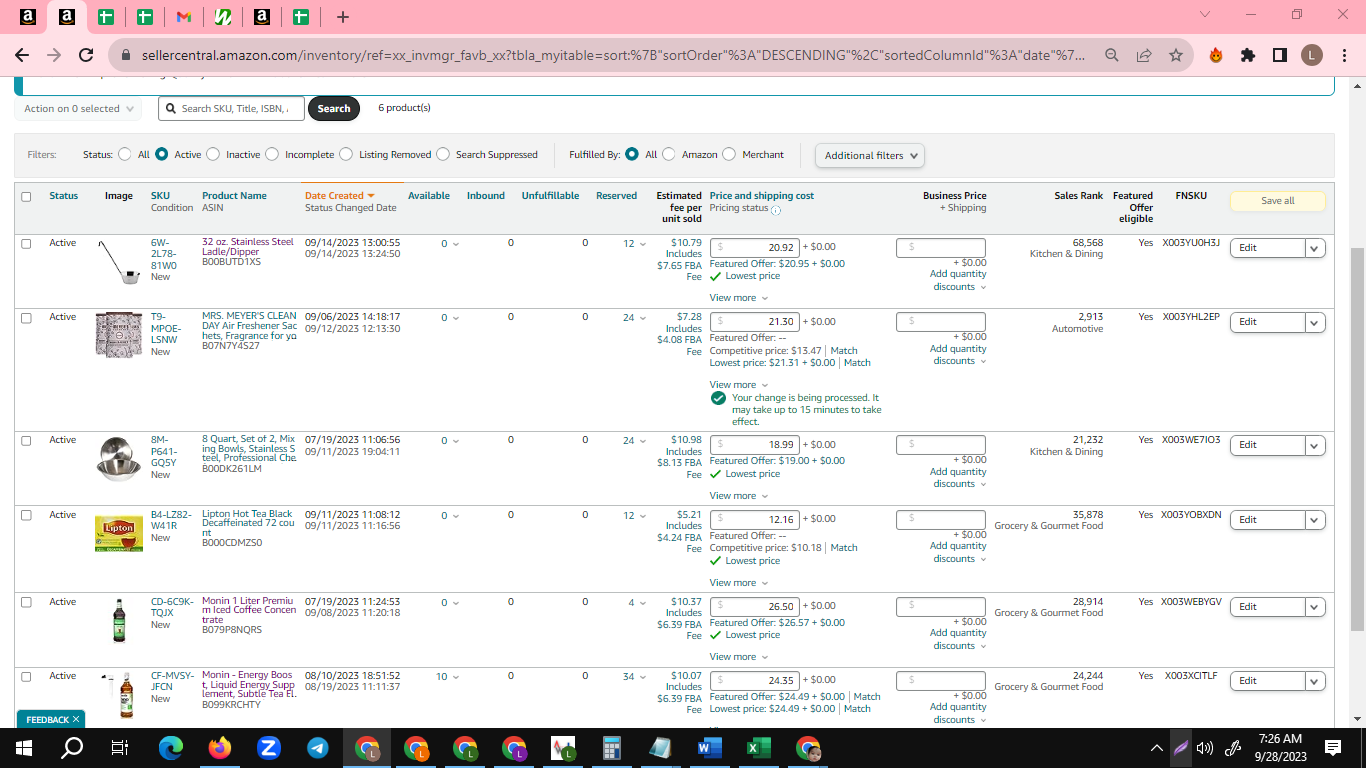Sort by the 'SKU' column header

[160, 196]
